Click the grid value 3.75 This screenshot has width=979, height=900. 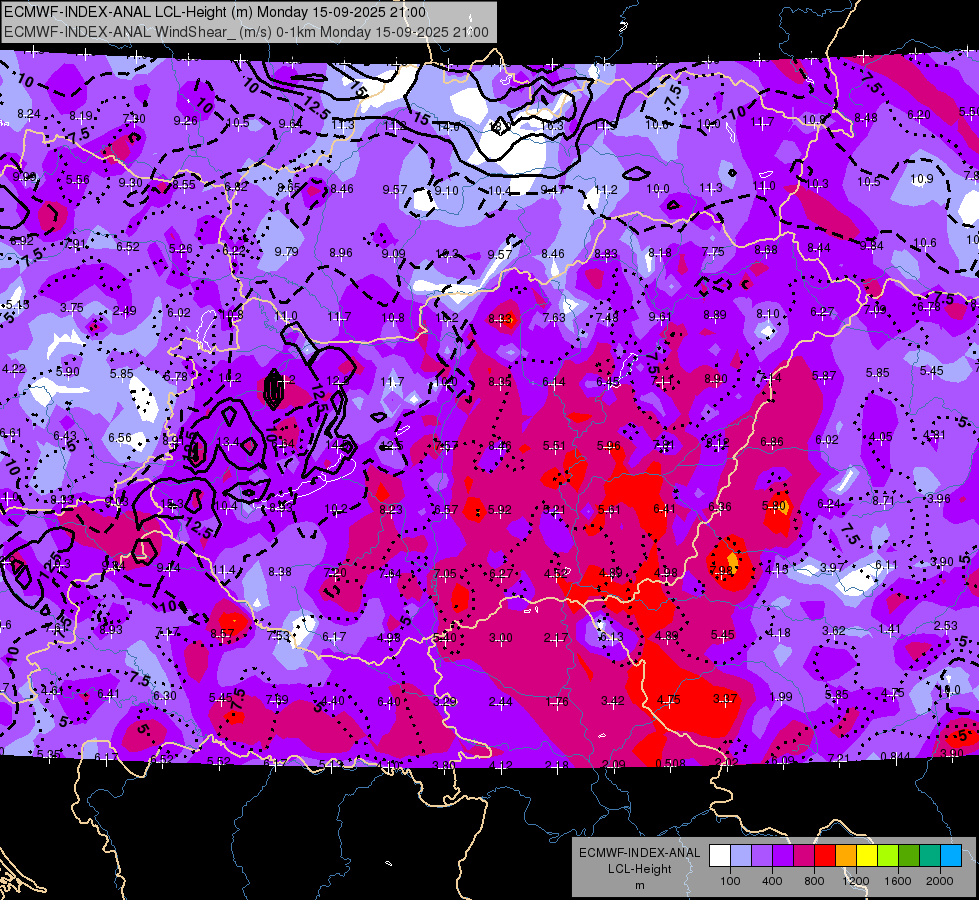coord(72,308)
